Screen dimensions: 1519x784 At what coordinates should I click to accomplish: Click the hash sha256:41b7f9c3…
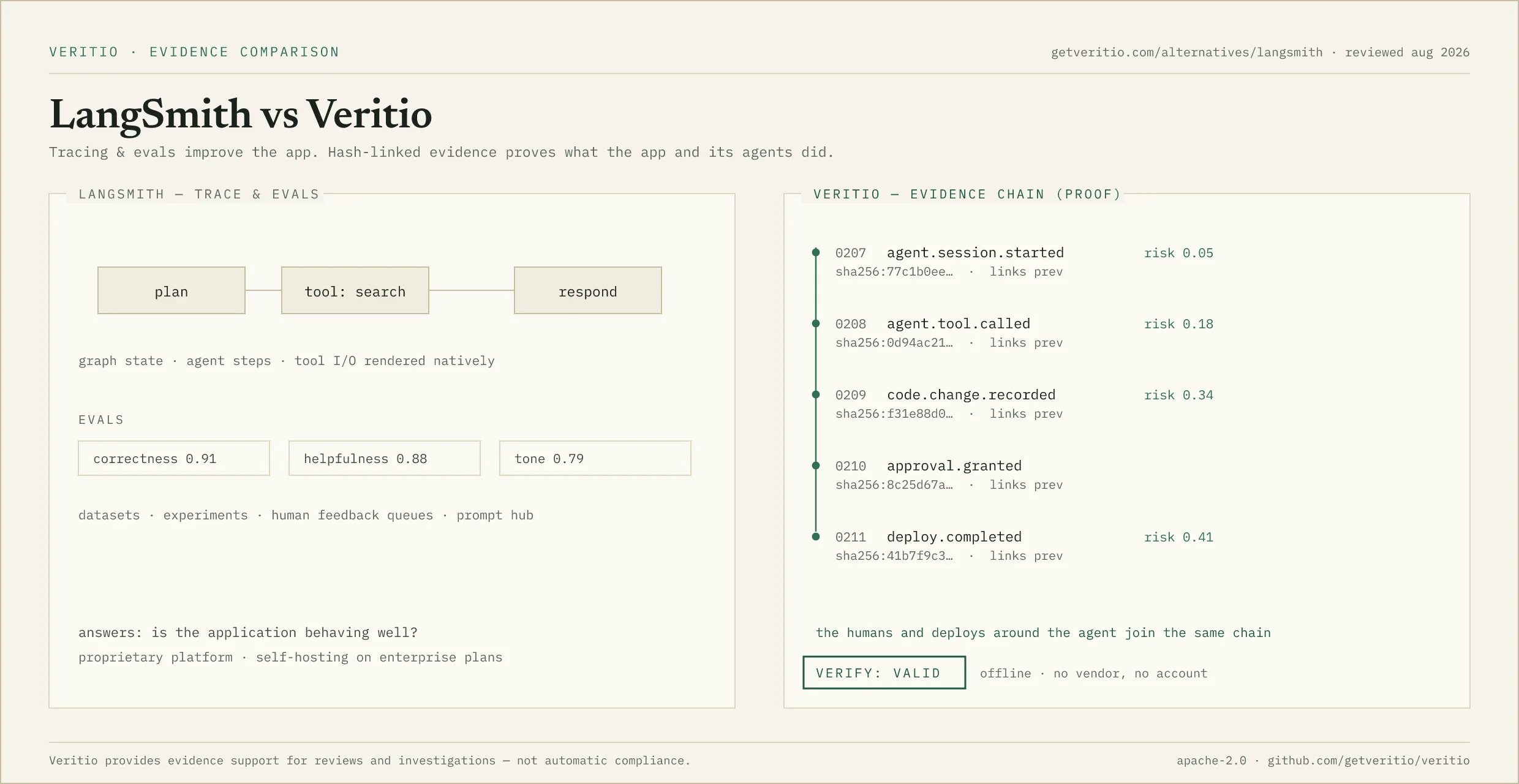click(x=894, y=556)
